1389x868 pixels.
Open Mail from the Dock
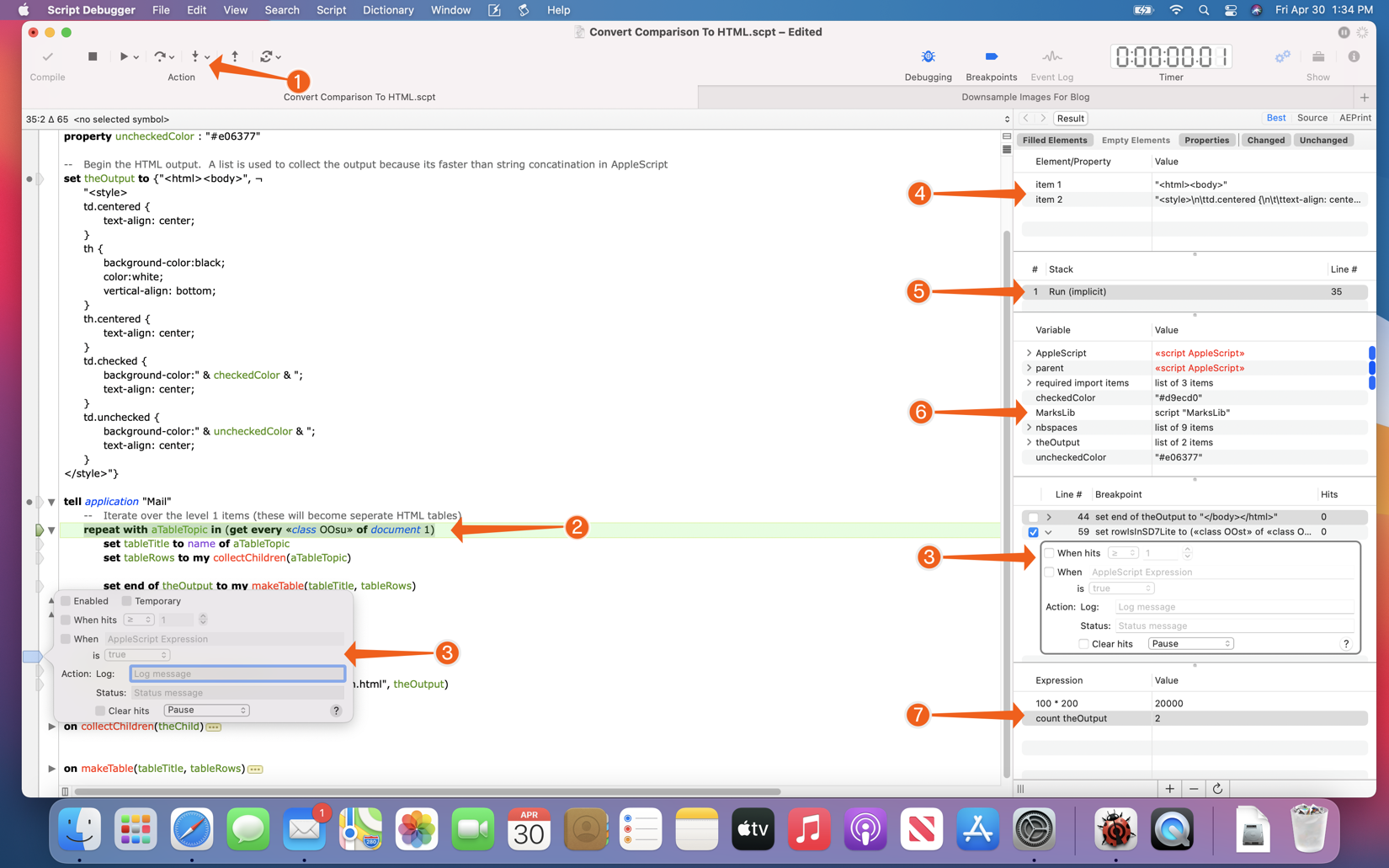pos(304,830)
